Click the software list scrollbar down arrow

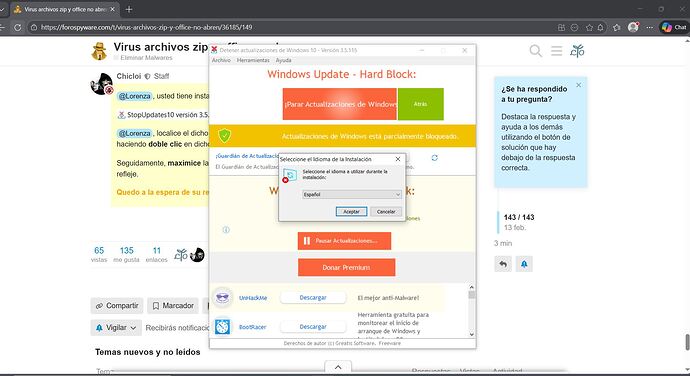point(472,334)
